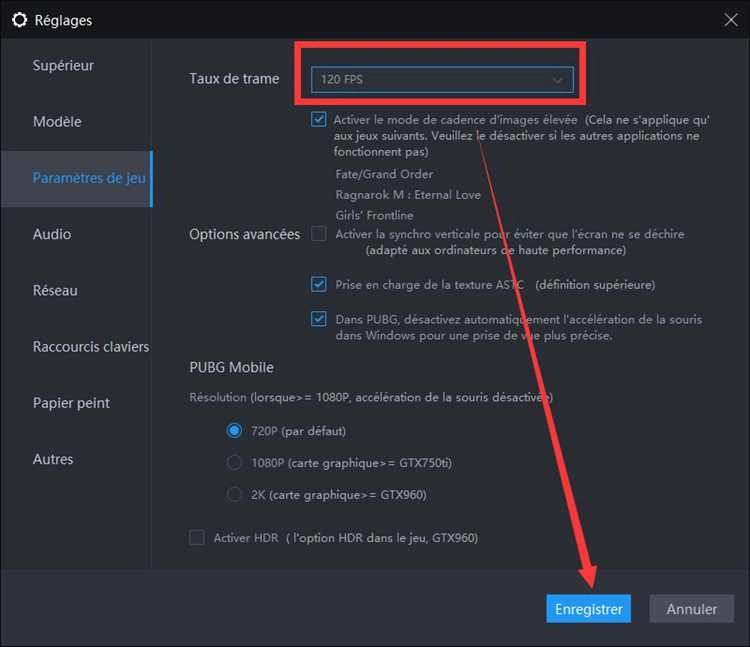This screenshot has width=750, height=647.
Task: Click the Fate/Grand Order game entry
Action: pos(384,174)
